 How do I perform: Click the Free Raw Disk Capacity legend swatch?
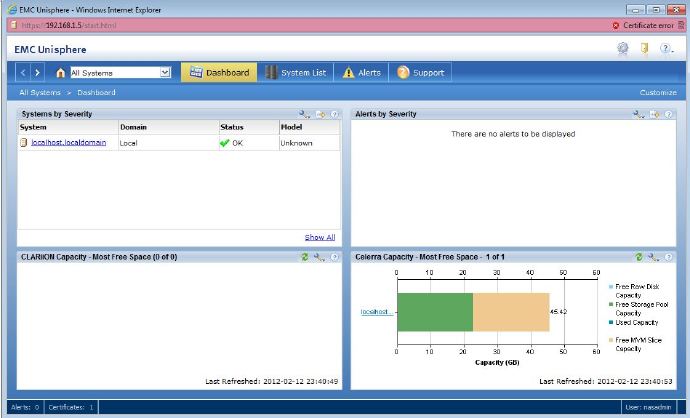tap(611, 286)
